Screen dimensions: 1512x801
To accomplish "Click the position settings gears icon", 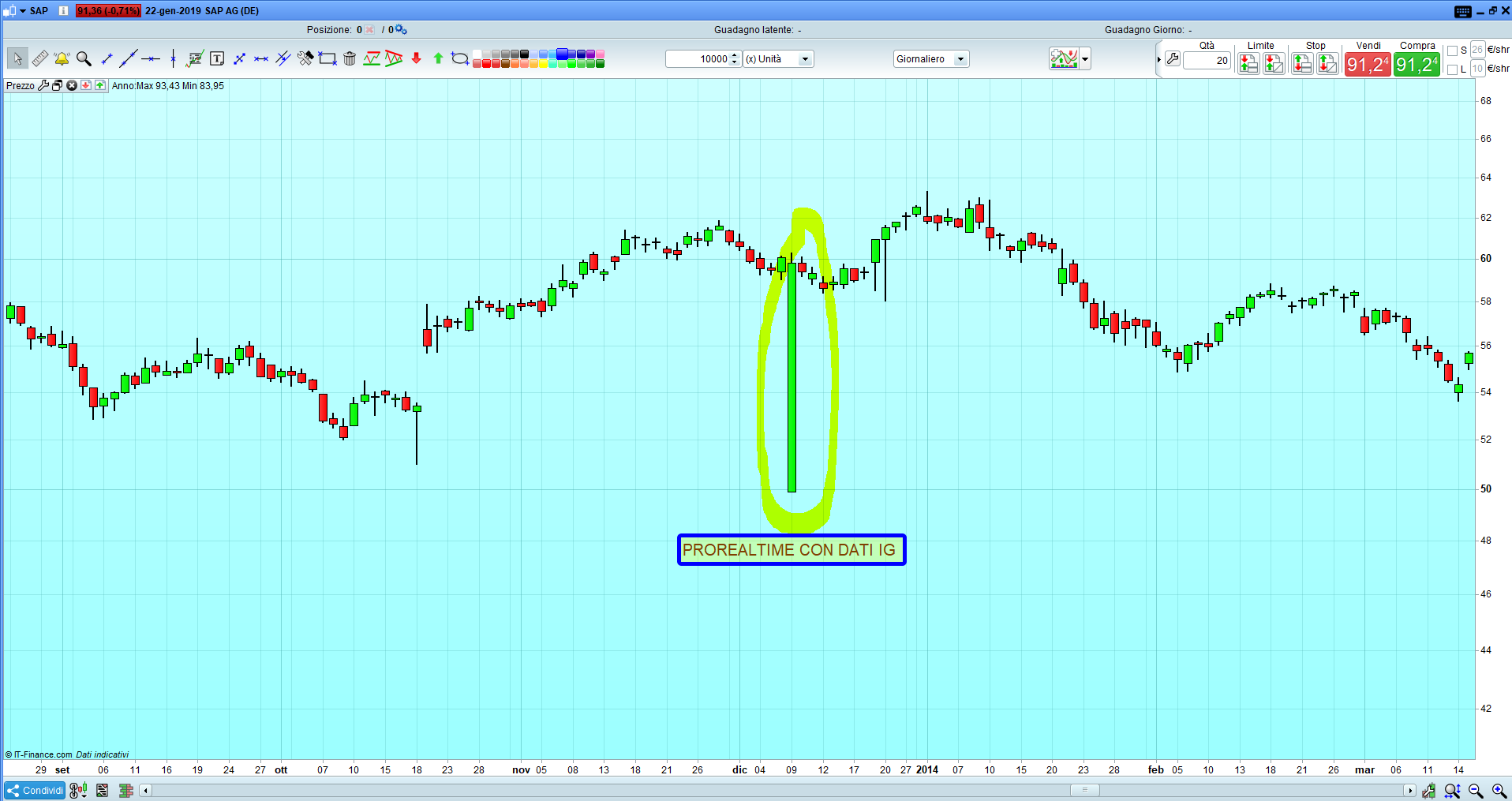I will [x=401, y=30].
